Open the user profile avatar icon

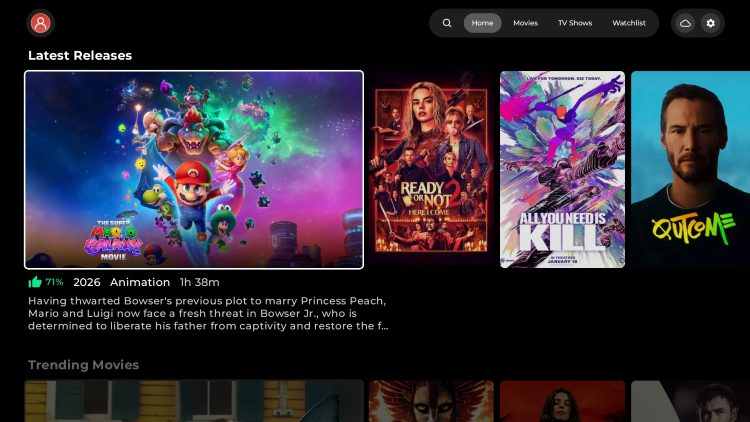[x=41, y=22]
